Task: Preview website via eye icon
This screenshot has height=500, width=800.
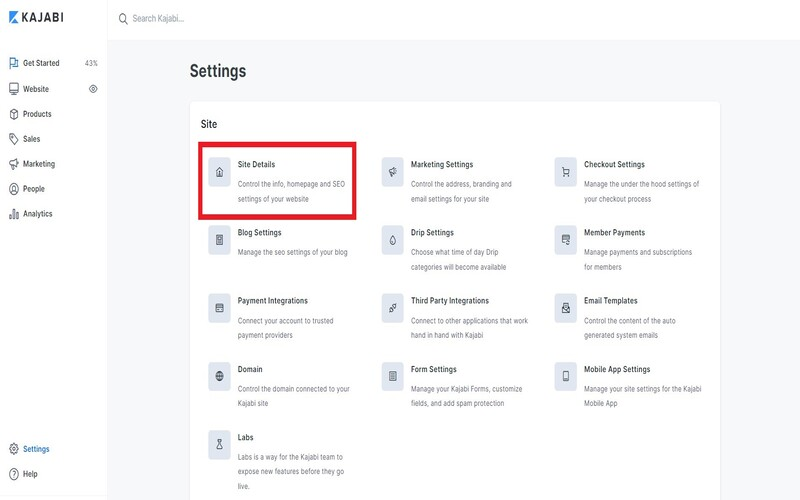Action: [93, 89]
